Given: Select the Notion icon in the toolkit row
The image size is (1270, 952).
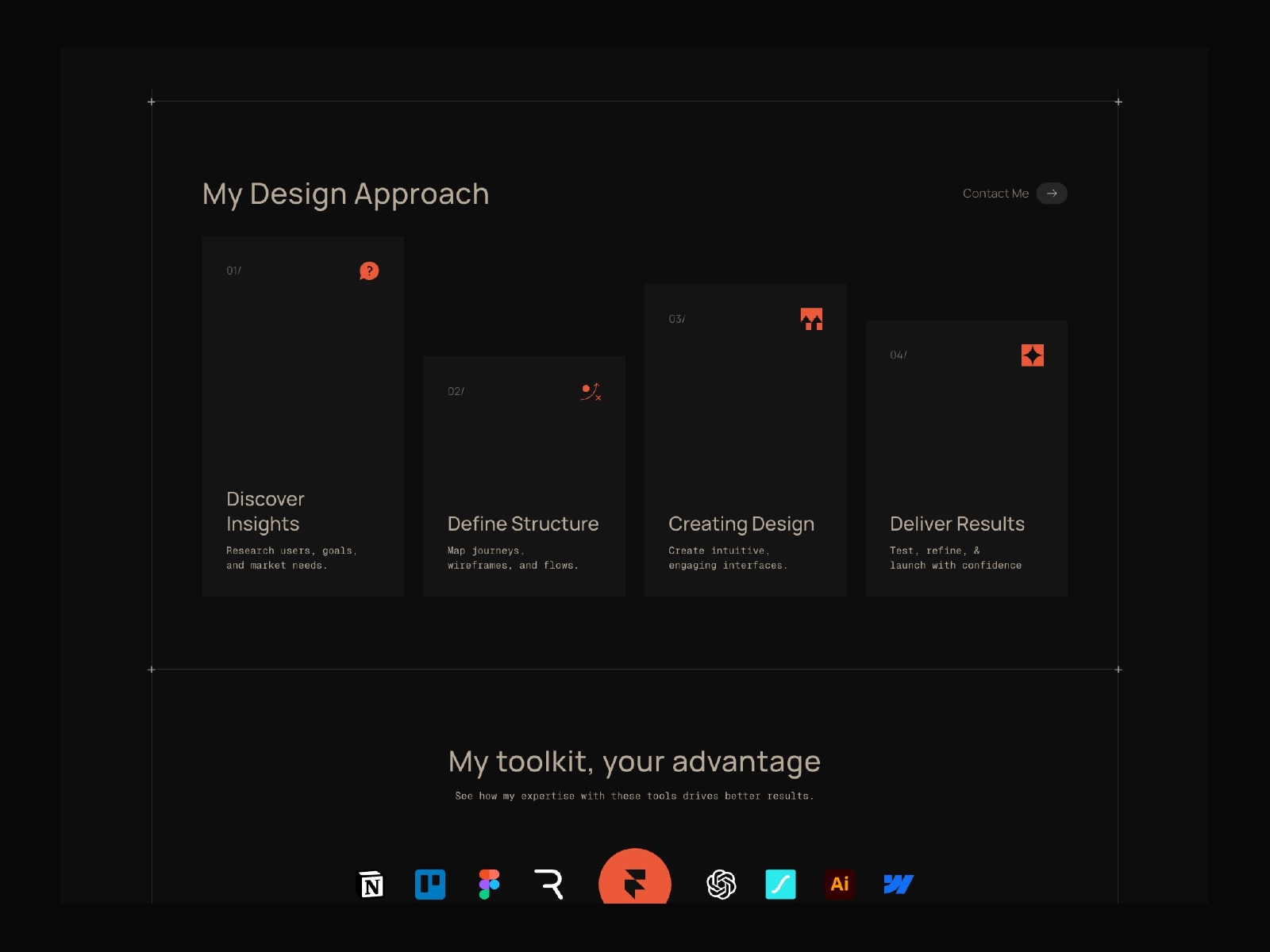Looking at the screenshot, I should tap(371, 884).
